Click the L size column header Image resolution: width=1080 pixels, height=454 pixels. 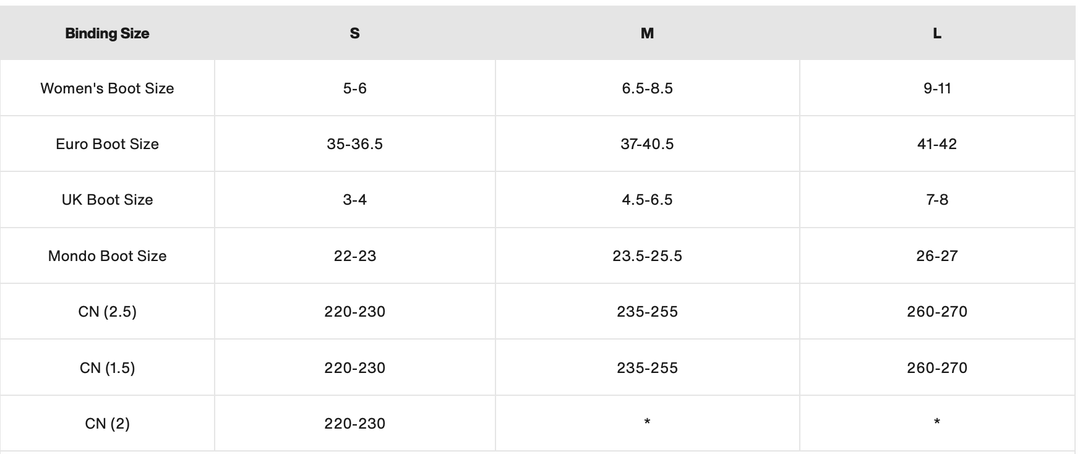point(937,33)
